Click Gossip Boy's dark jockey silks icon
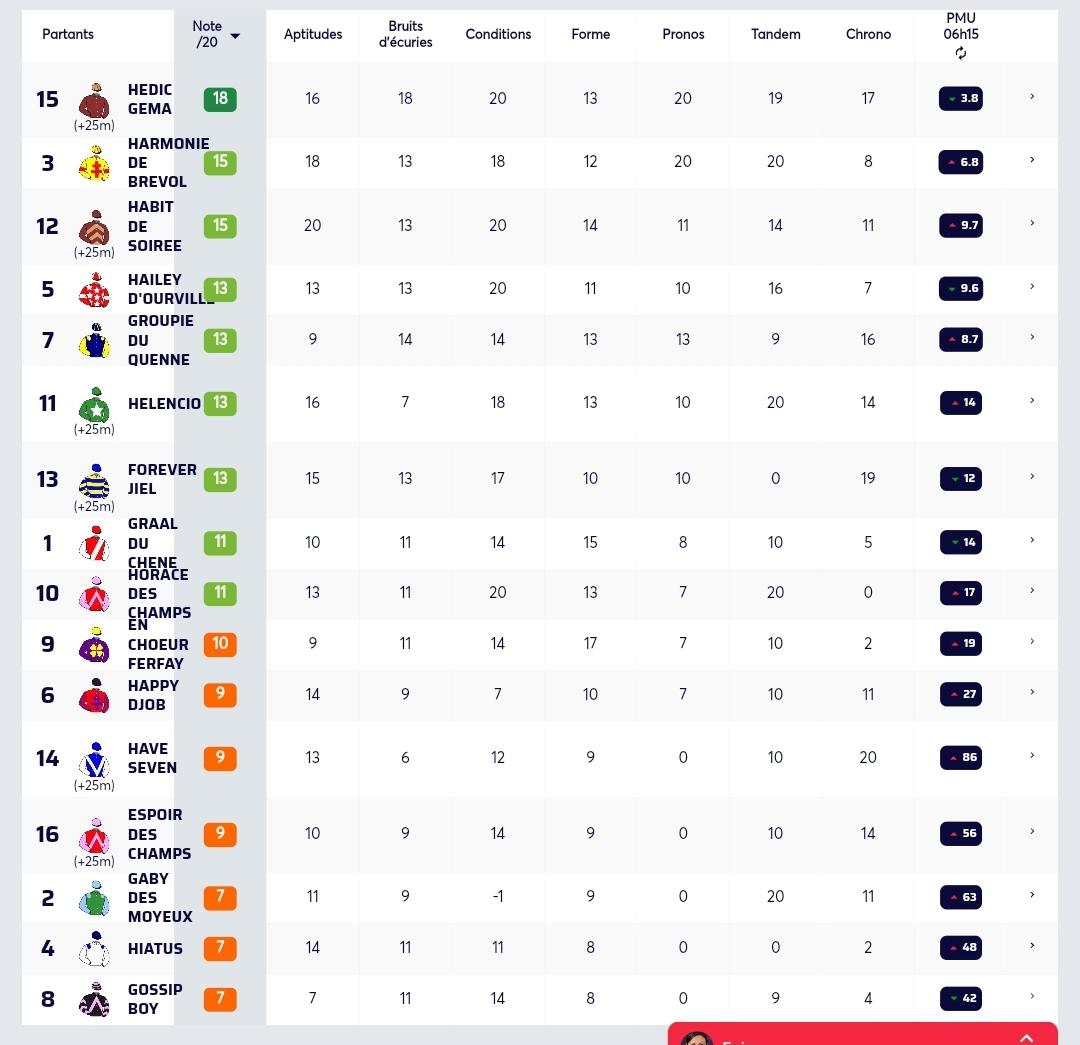1080x1045 pixels. [x=94, y=1000]
